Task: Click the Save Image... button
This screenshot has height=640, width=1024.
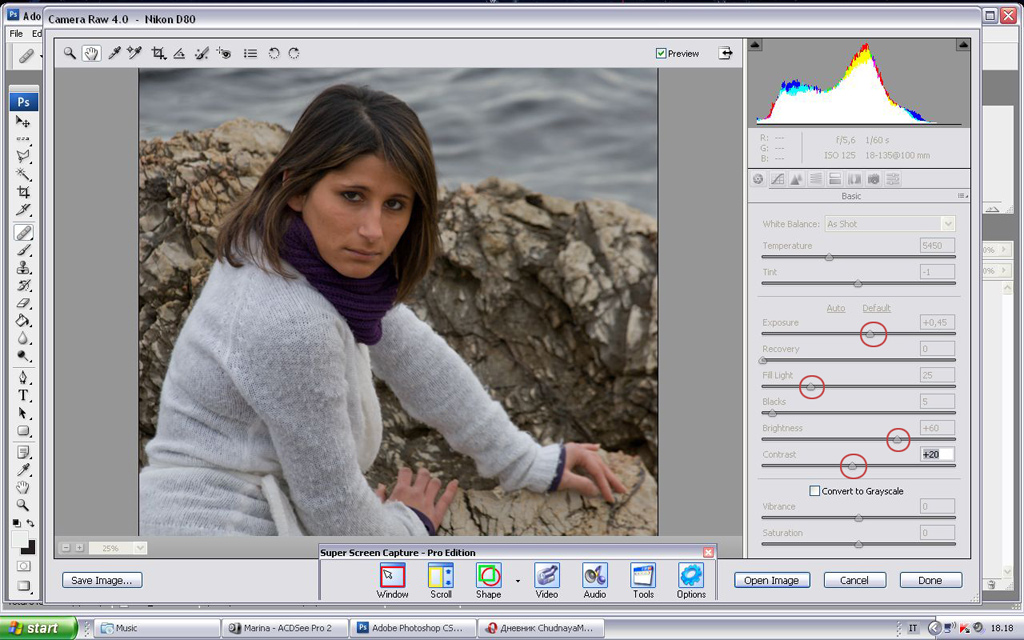Action: (102, 580)
